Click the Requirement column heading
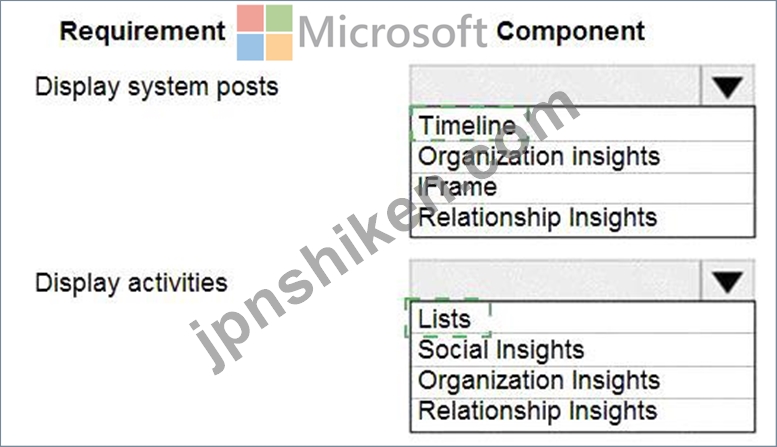 point(143,31)
